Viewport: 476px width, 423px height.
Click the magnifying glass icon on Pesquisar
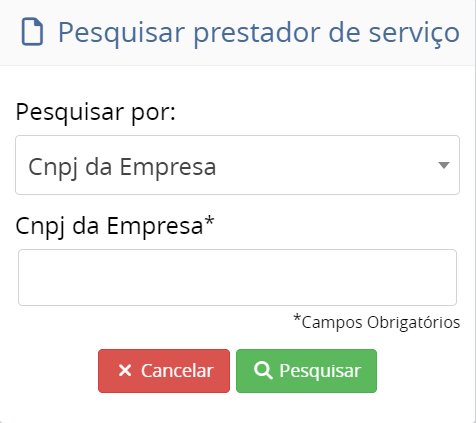(263, 370)
